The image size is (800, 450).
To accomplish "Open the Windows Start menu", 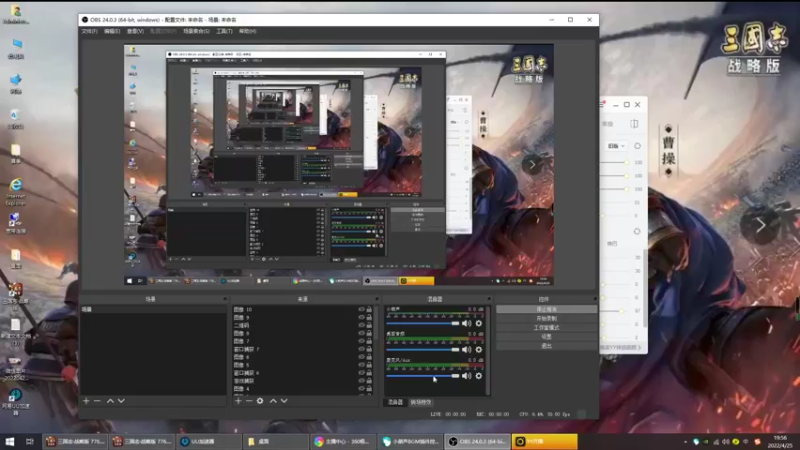I will pyautogui.click(x=10, y=442).
